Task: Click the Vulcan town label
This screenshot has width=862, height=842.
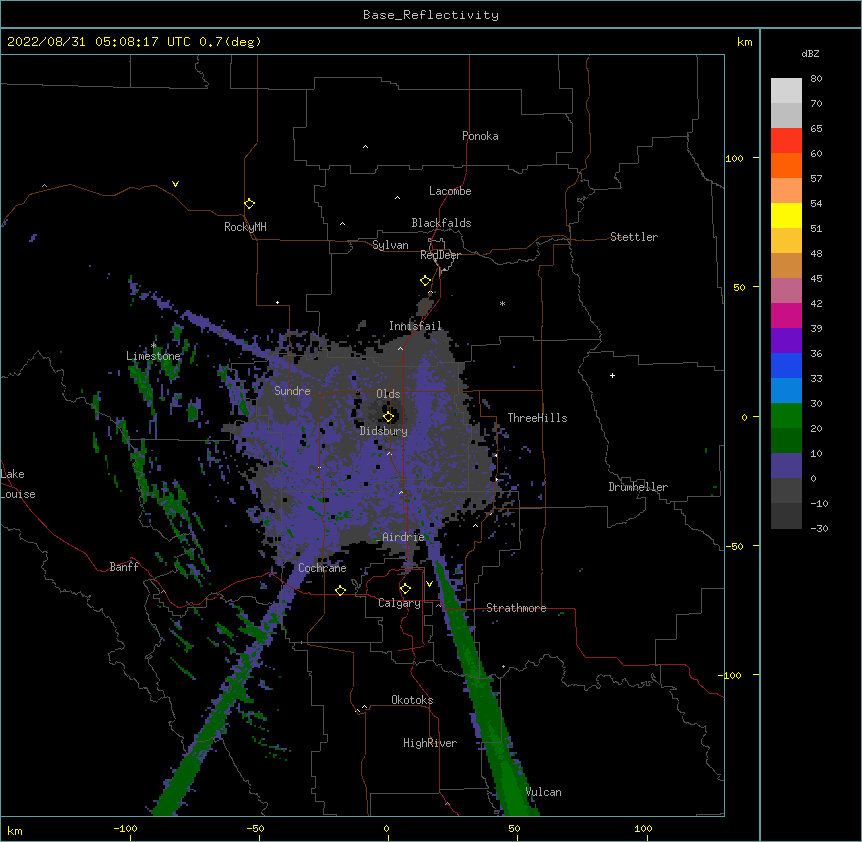Action: pyautogui.click(x=543, y=792)
